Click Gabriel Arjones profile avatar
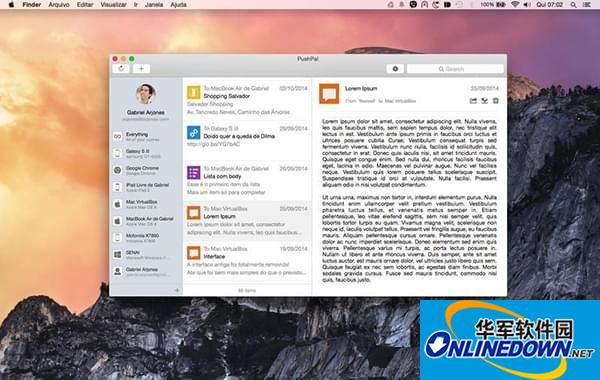Image resolution: width=600 pixels, height=380 pixels. (146, 94)
